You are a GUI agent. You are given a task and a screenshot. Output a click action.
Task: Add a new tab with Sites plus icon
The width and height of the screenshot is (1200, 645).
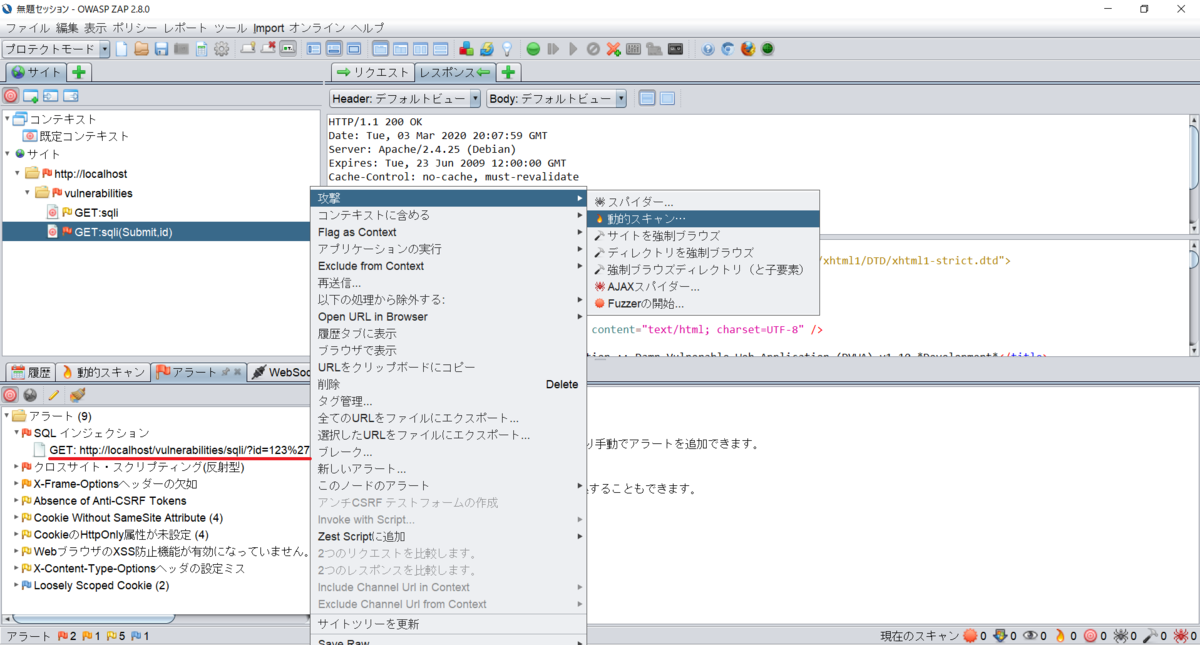79,72
